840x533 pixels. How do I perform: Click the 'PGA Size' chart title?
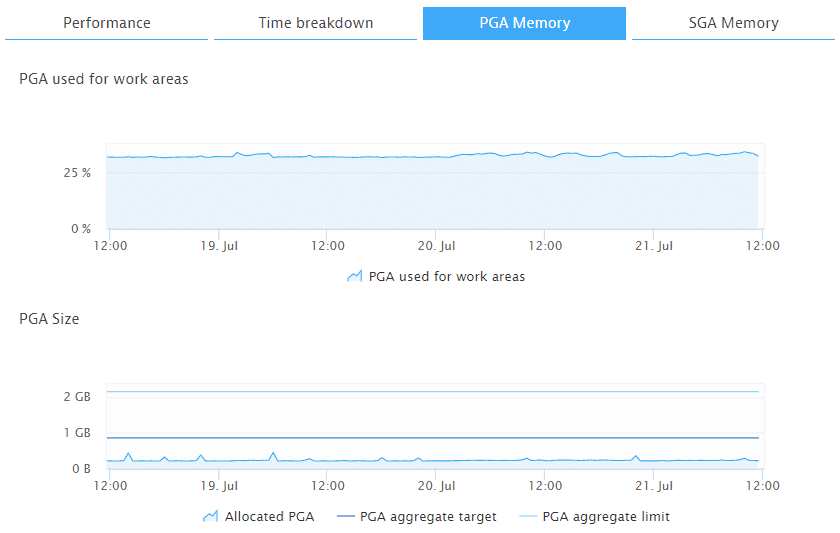[x=49, y=319]
